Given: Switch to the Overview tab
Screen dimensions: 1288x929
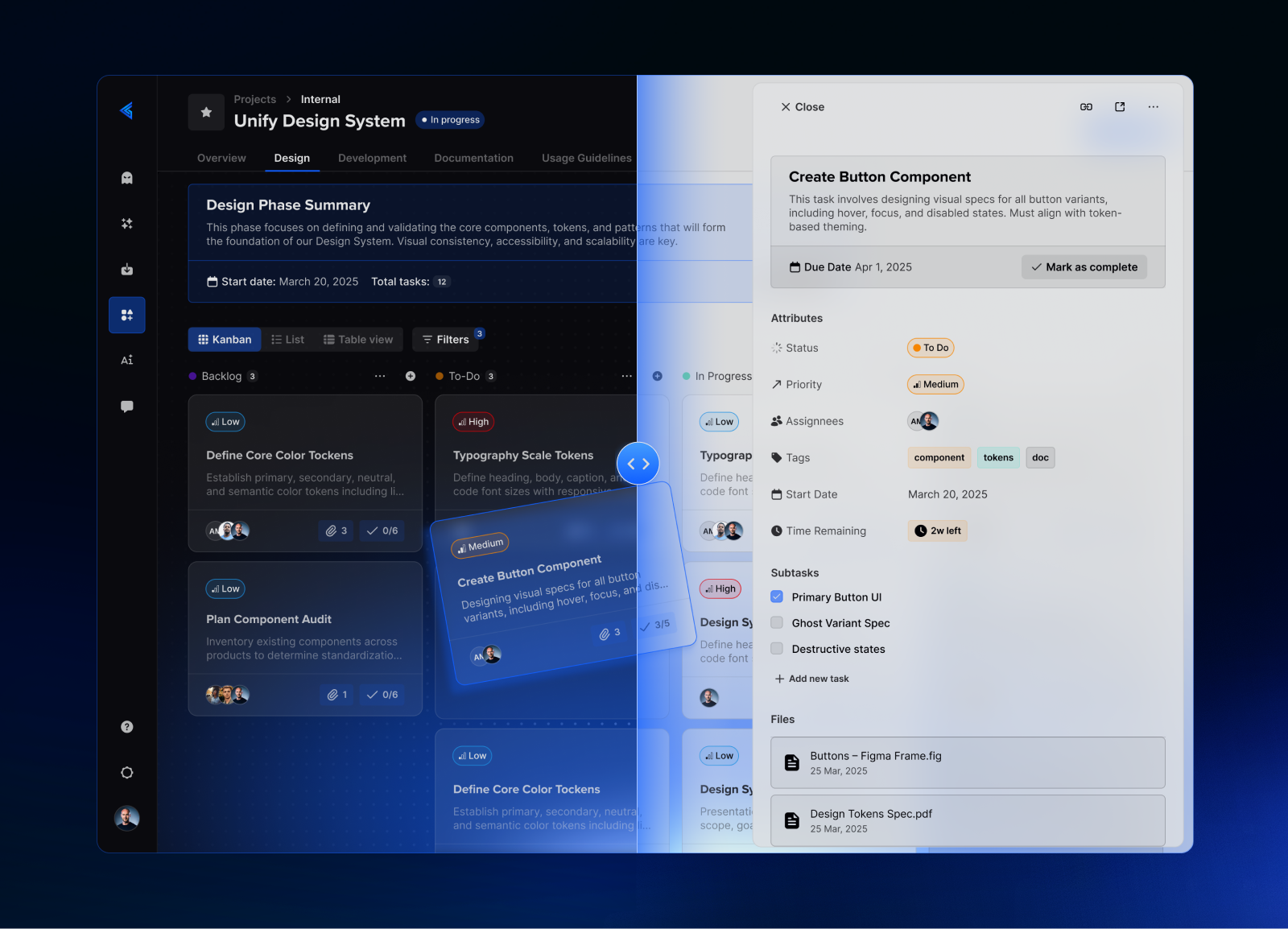Looking at the screenshot, I should pos(221,158).
